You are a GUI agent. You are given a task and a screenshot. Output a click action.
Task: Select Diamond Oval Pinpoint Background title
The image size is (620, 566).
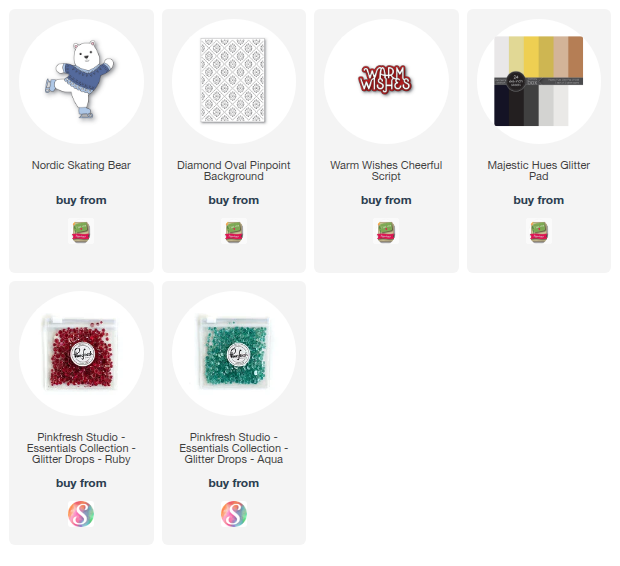point(234,170)
